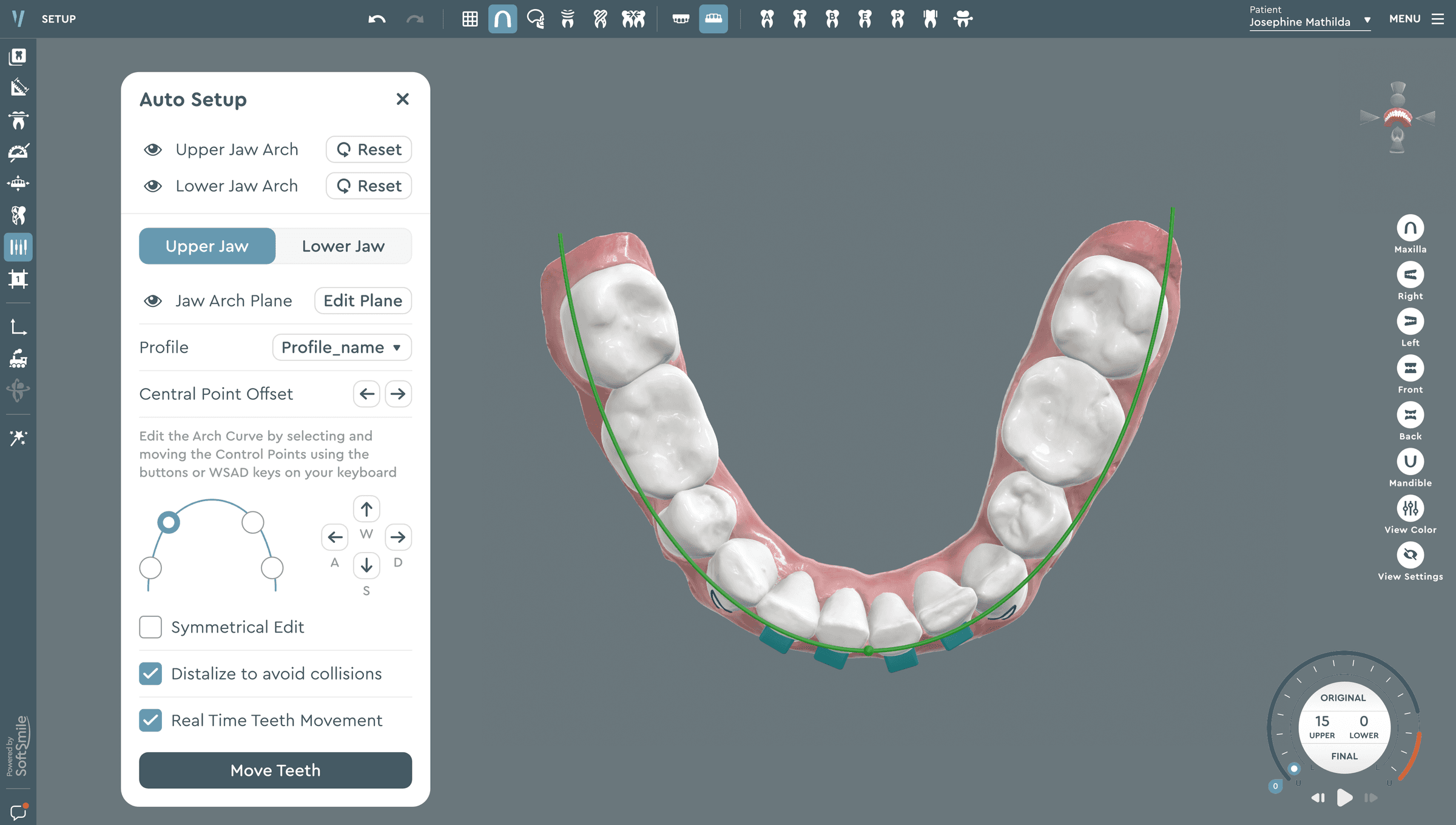The height and width of the screenshot is (825, 1456).
Task: Select the lower left arch control point
Action: tap(150, 568)
